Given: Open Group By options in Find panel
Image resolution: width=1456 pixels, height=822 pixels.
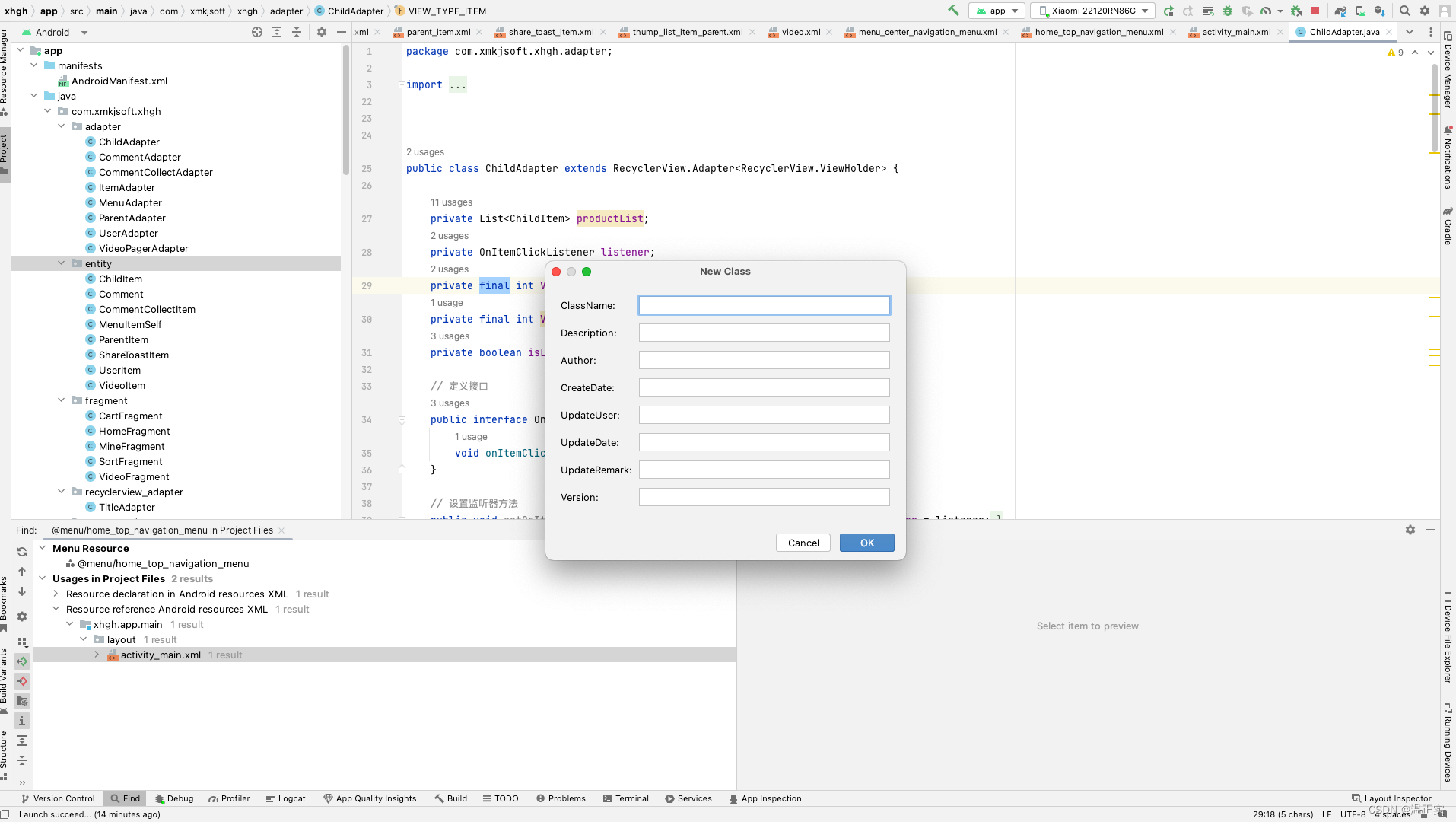Looking at the screenshot, I should 22,642.
